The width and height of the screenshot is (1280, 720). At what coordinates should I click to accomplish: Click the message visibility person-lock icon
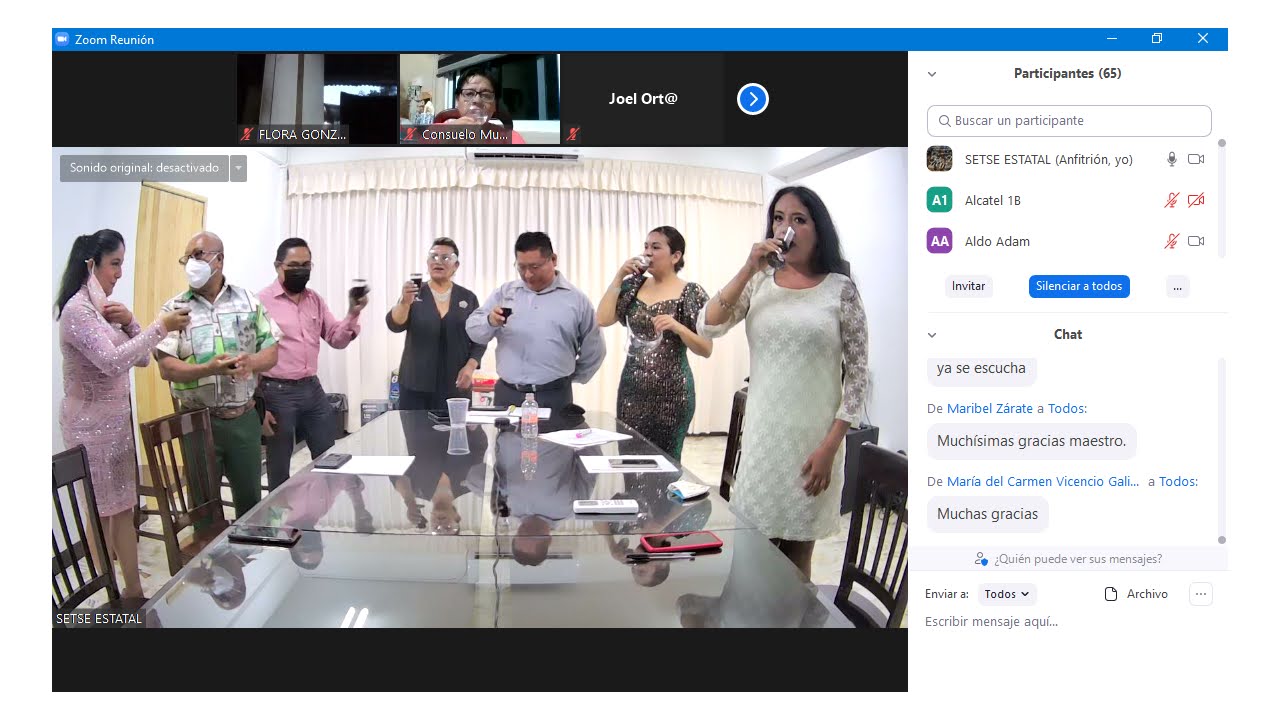pyautogui.click(x=982, y=559)
